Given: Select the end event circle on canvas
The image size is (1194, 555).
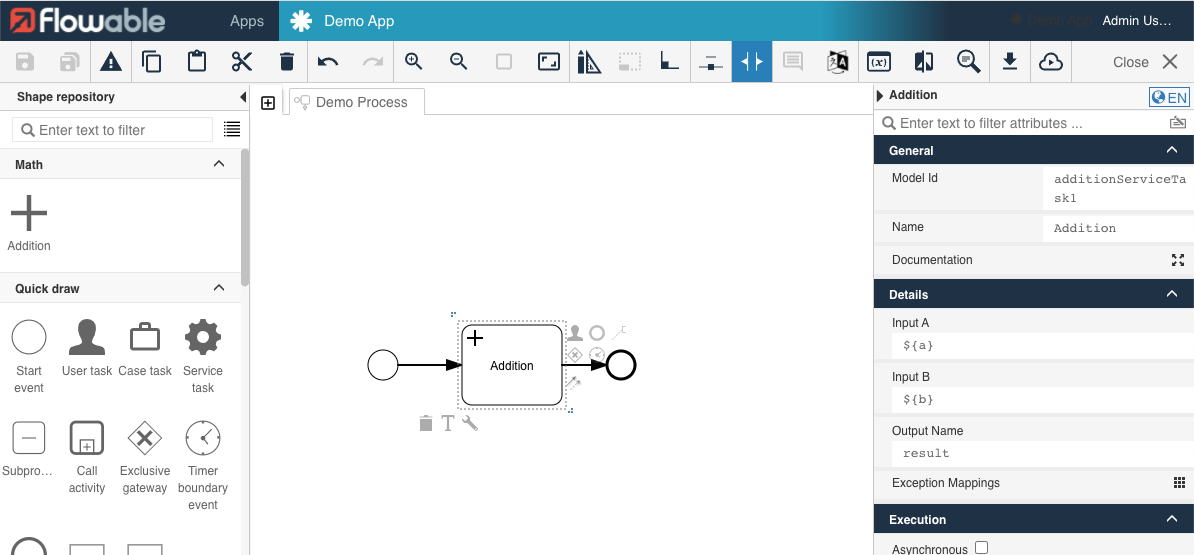Looking at the screenshot, I should point(621,365).
